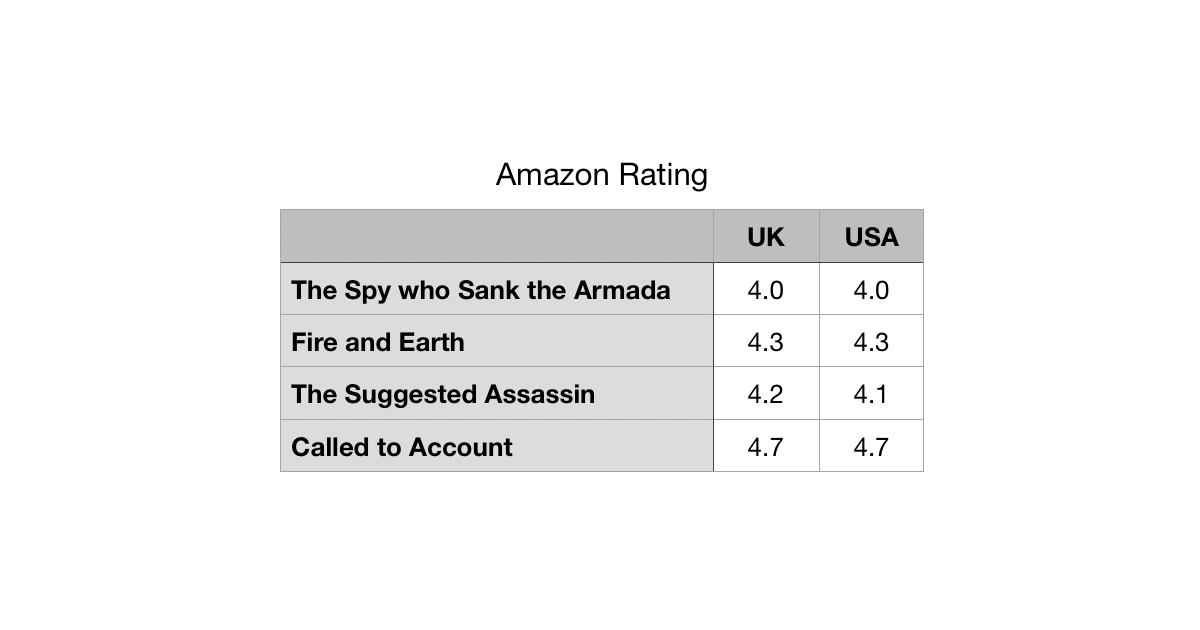Click the empty top-left header cell
Screen dimensions: 1200x630
point(497,237)
